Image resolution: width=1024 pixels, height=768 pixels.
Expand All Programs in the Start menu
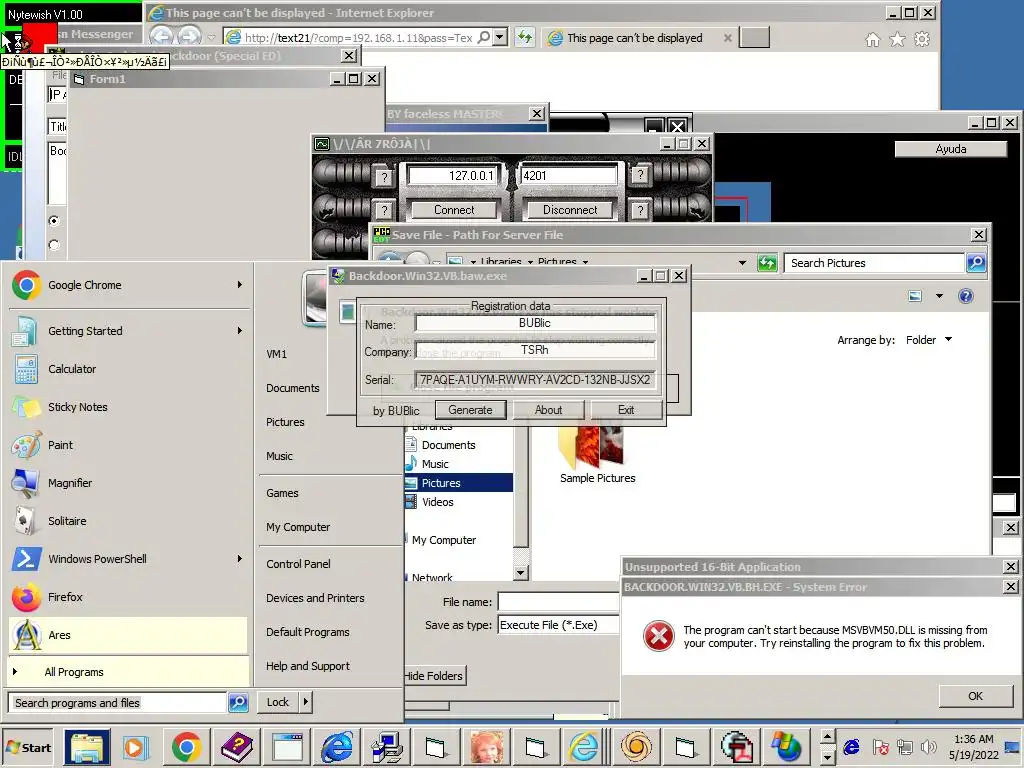tap(128, 672)
